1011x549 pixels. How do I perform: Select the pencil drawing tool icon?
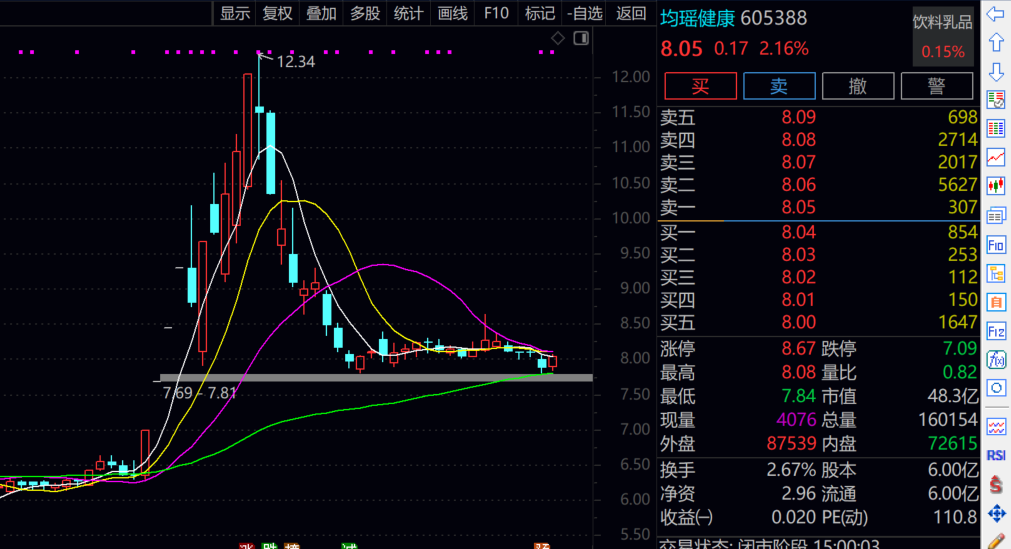[x=996, y=541]
